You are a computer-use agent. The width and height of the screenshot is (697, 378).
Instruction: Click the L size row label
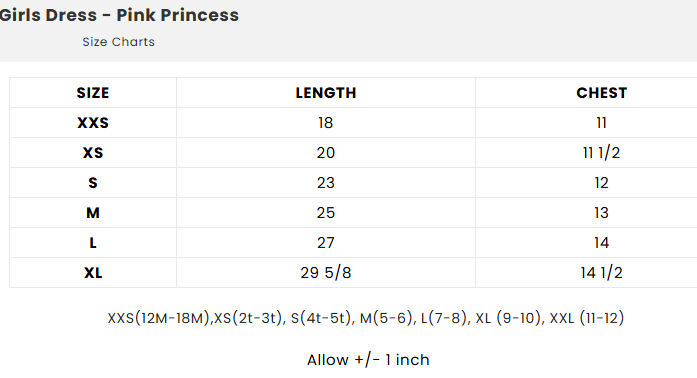click(x=93, y=243)
